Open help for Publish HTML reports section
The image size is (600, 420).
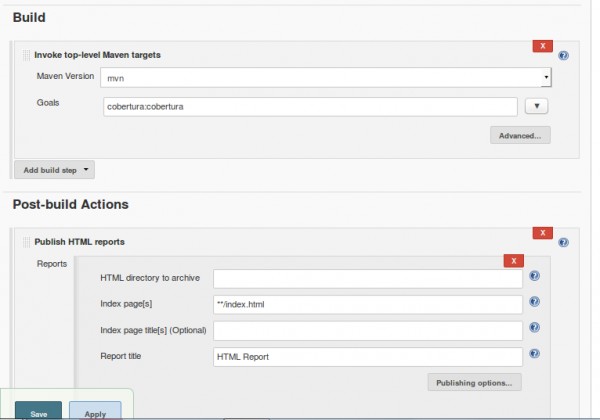(563, 242)
